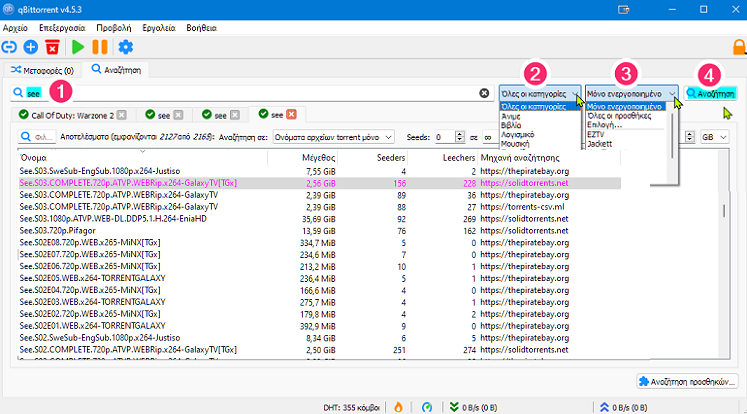Image resolution: width=747 pixels, height=414 pixels.
Task: Click the size maximum stepper arrows
Action: [x=689, y=137]
